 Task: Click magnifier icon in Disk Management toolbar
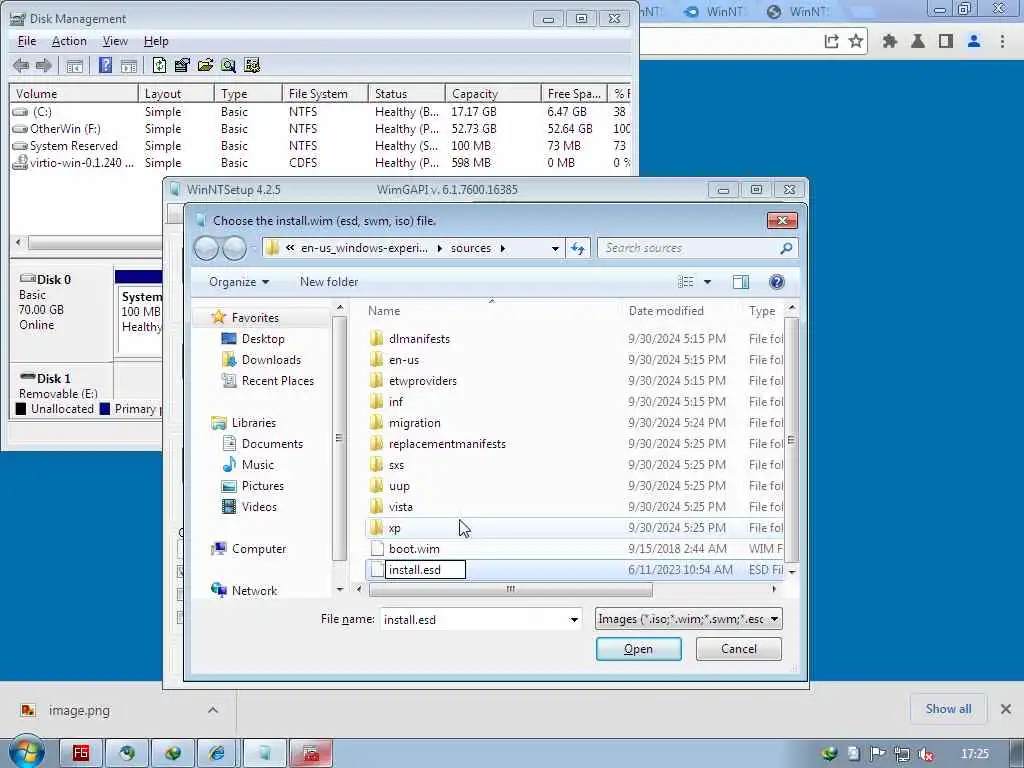(x=228, y=65)
